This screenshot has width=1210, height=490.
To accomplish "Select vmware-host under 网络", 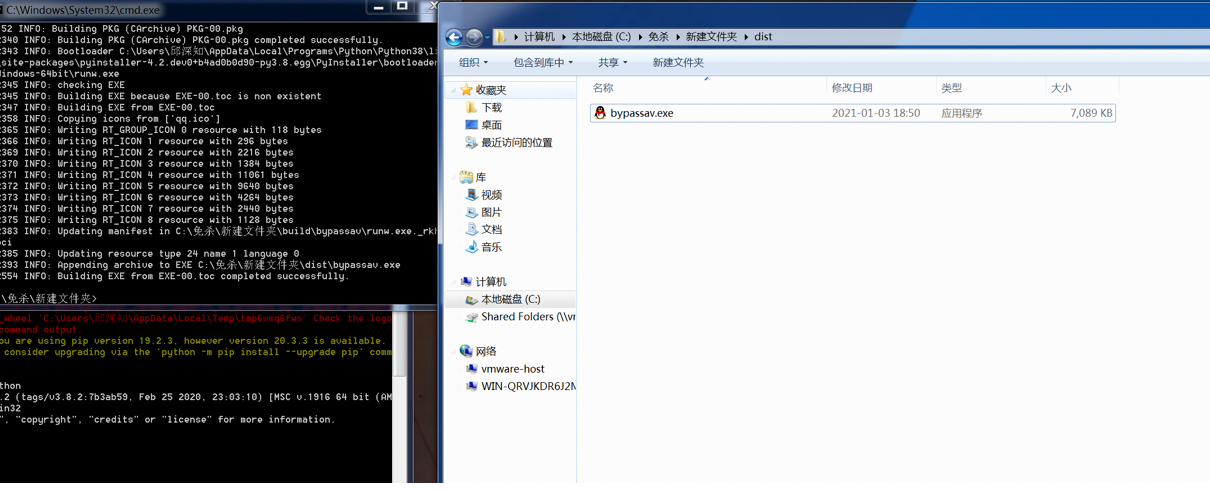I will 513,369.
